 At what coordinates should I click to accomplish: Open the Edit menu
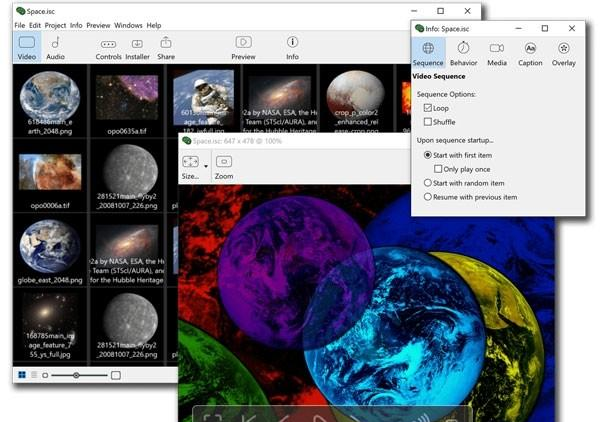pos(35,25)
